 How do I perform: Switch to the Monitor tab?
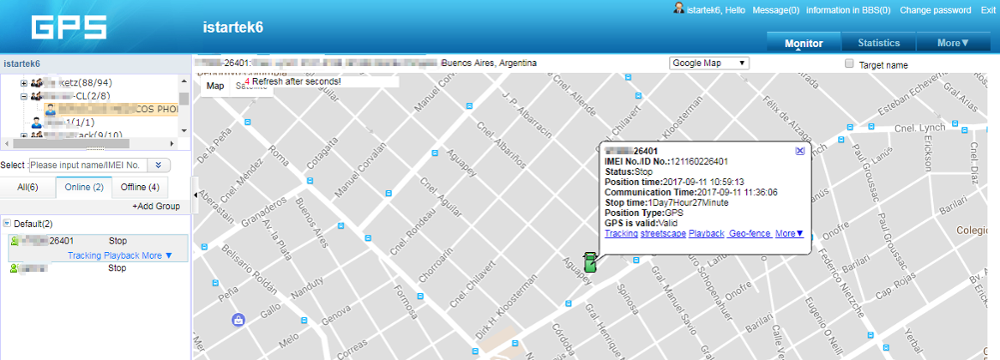[x=804, y=43]
